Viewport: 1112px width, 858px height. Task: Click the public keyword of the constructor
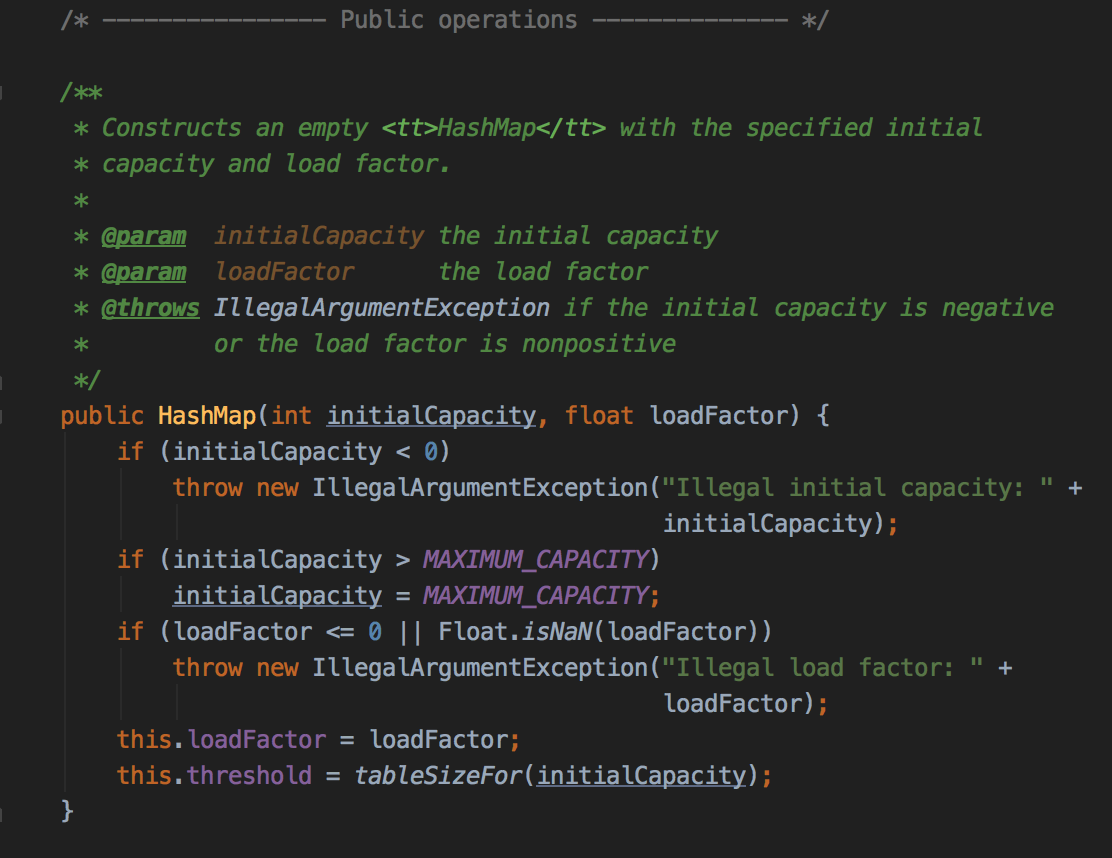[102, 416]
